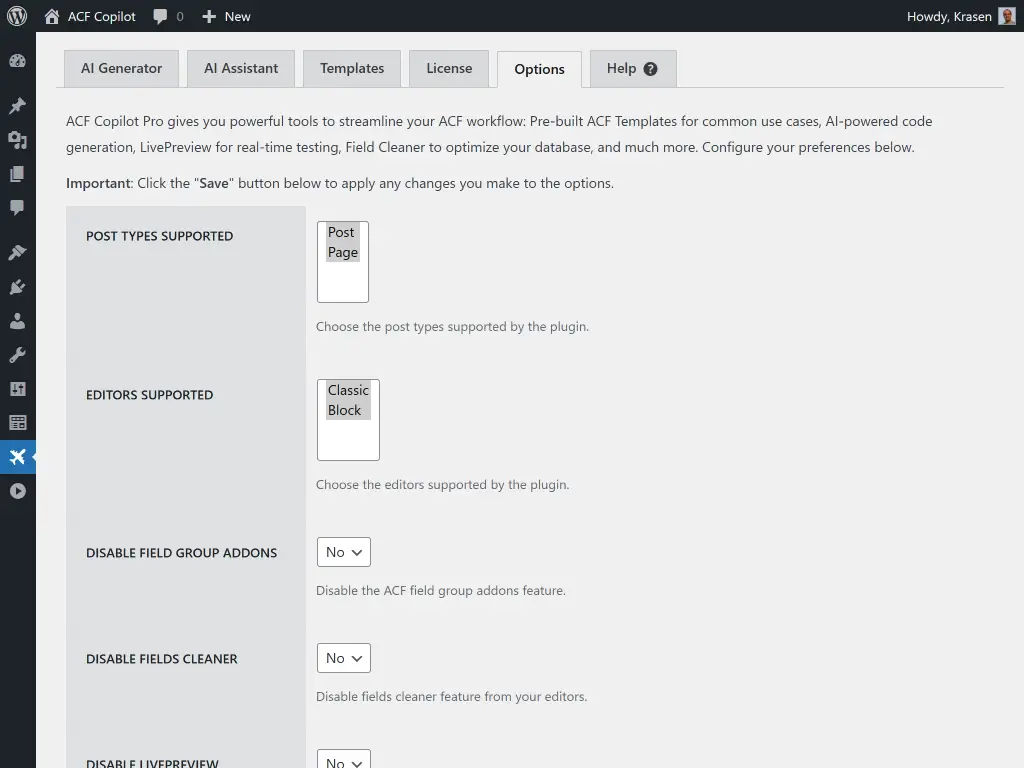
Task: Open the WordPress Dashboard from the sidebar
Action: (18, 60)
